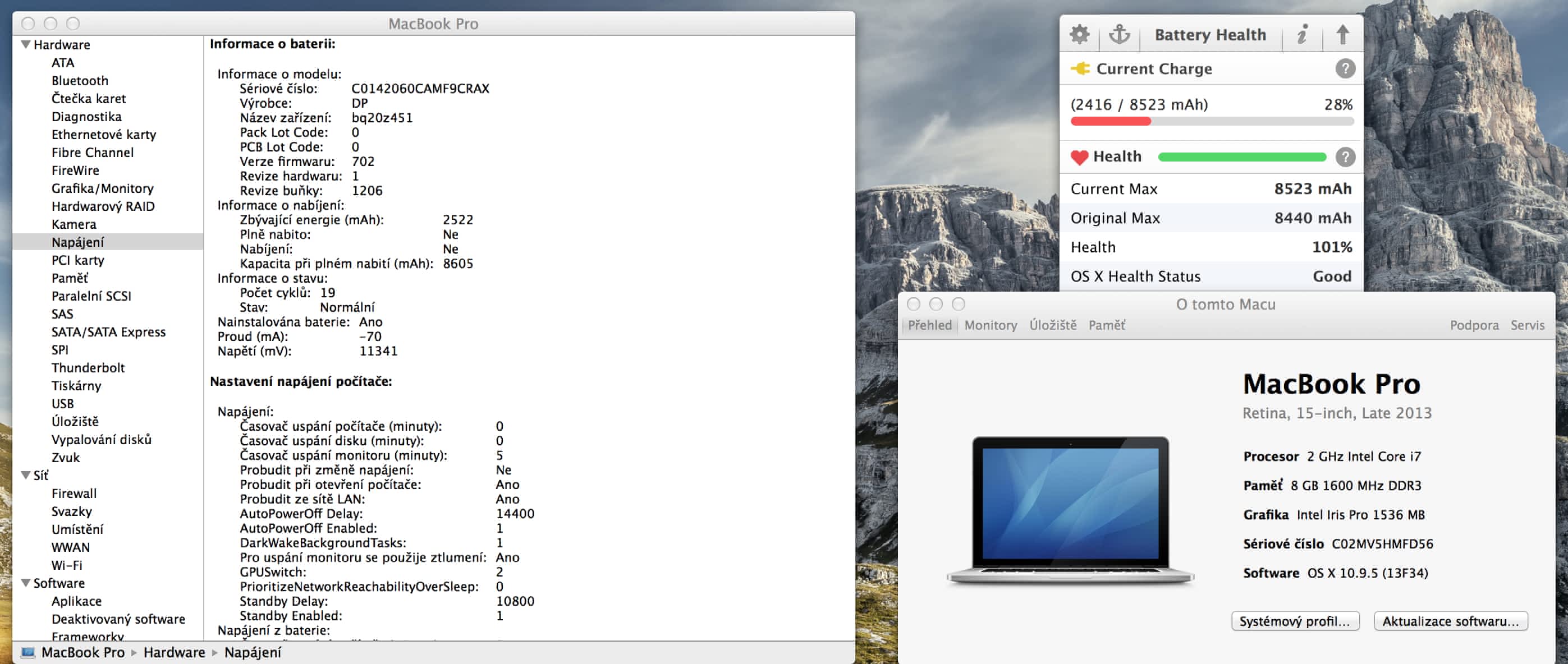Open Battery Health settings gear icon

(1079, 35)
